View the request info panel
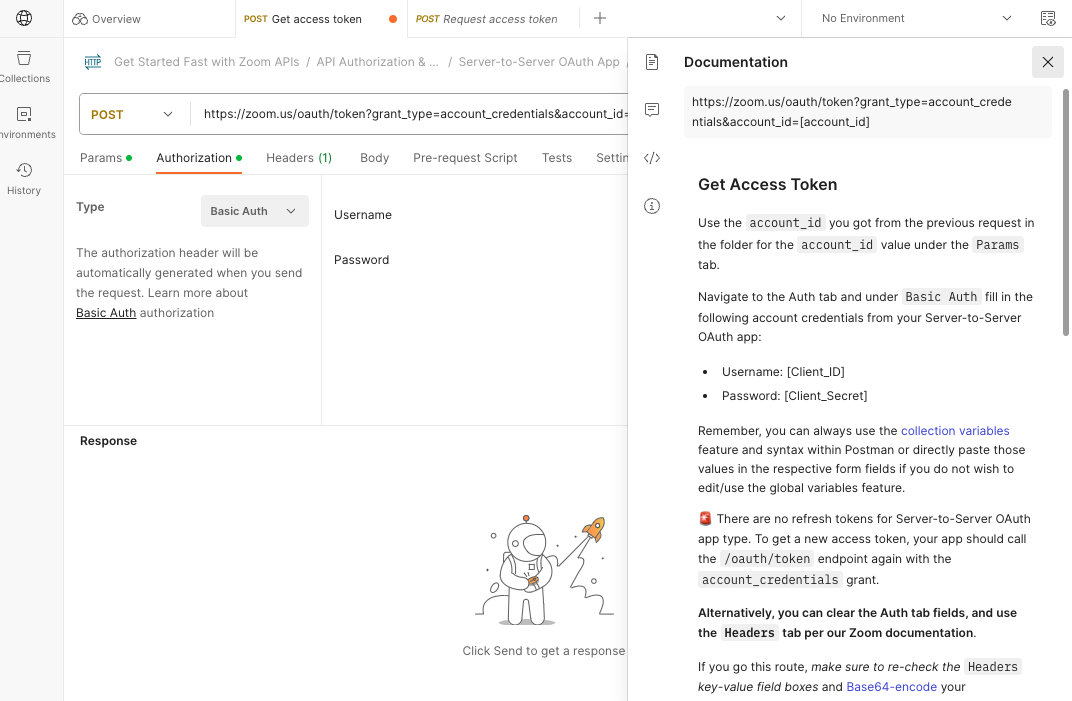Screen dimensions: 1072x701 [652, 205]
